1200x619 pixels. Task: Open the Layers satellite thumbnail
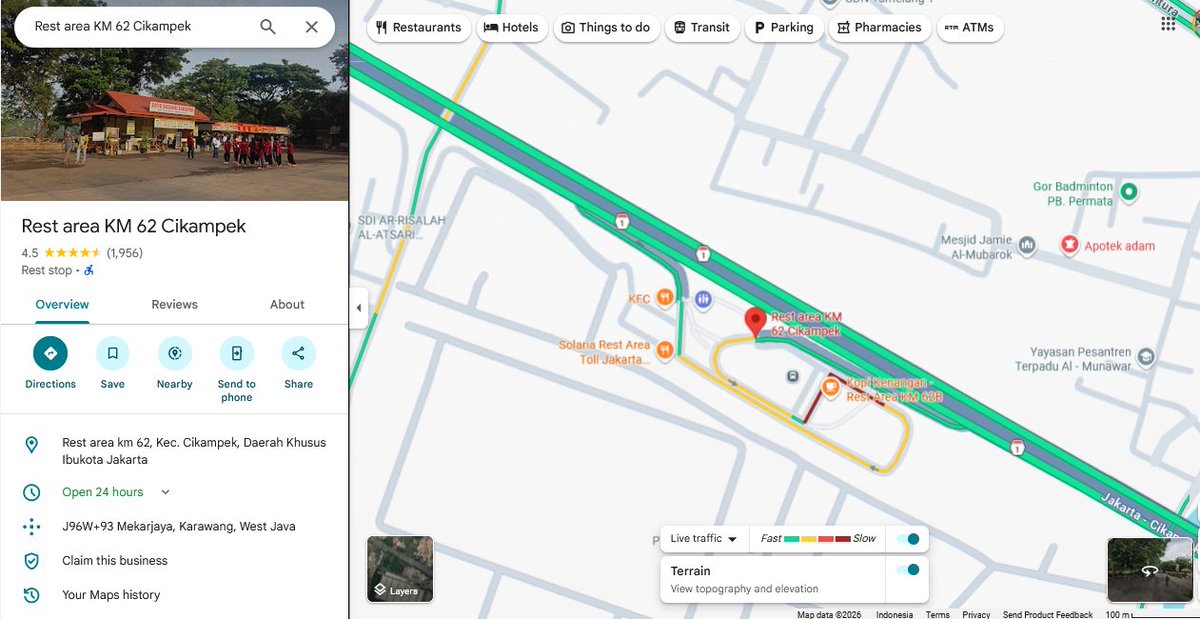[x=400, y=569]
